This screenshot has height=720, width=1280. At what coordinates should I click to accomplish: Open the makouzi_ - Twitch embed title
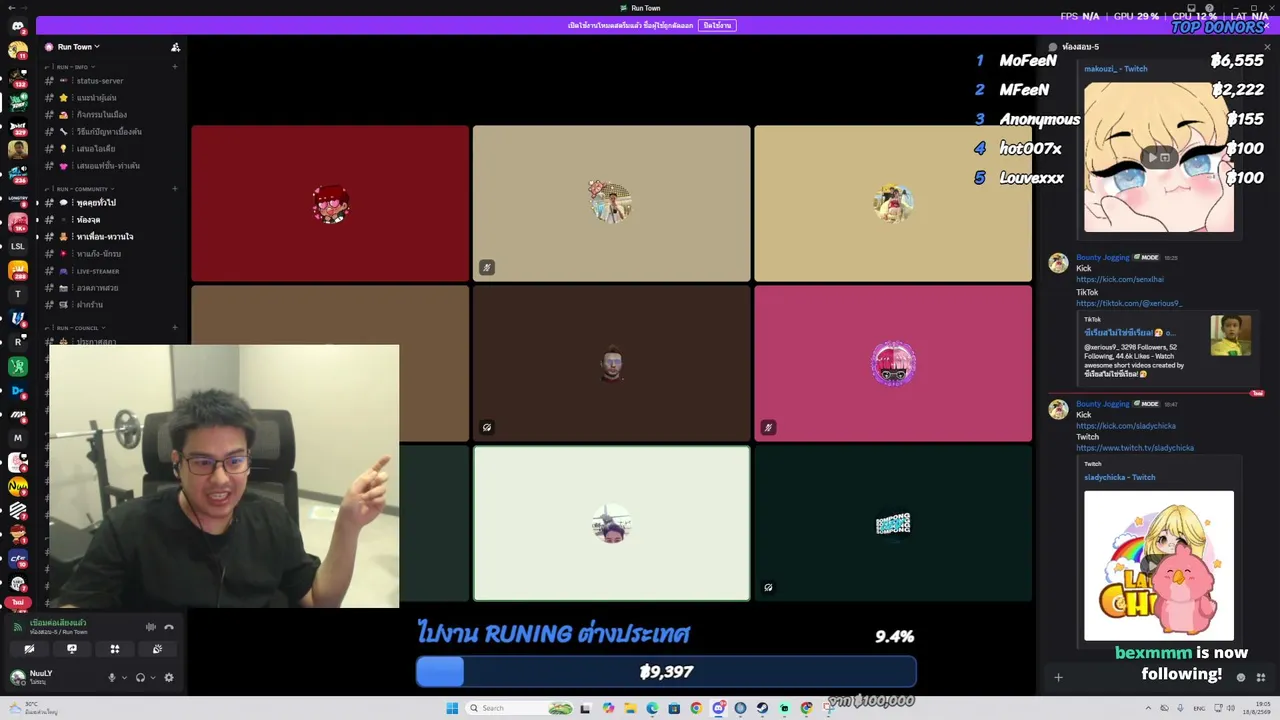point(1116,69)
